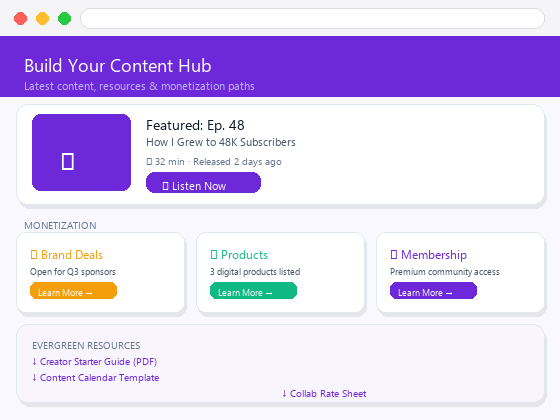The width and height of the screenshot is (560, 420).
Task: Click 'How I Grew to 48K Subscribers'
Action: pos(221,142)
